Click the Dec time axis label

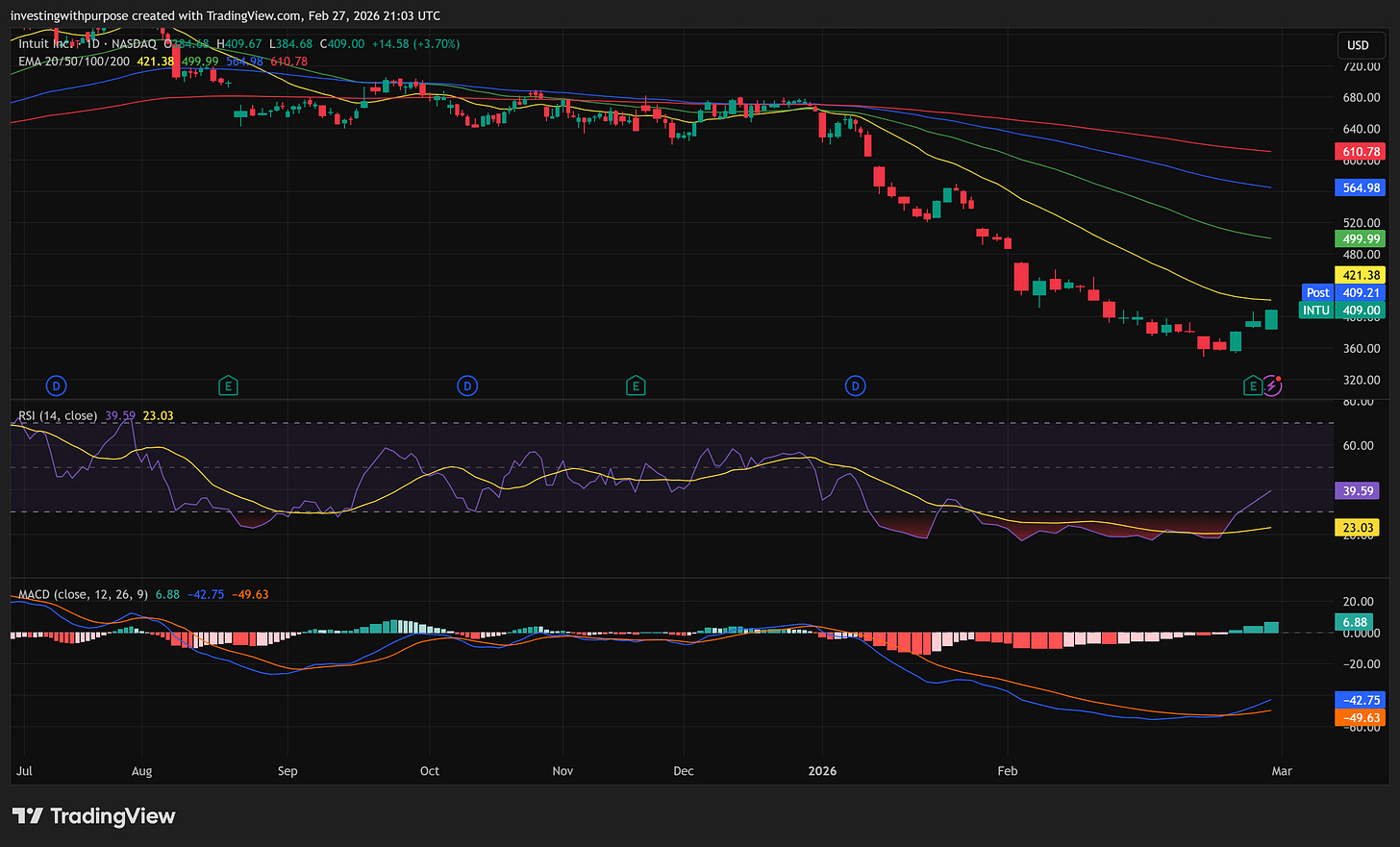click(684, 771)
